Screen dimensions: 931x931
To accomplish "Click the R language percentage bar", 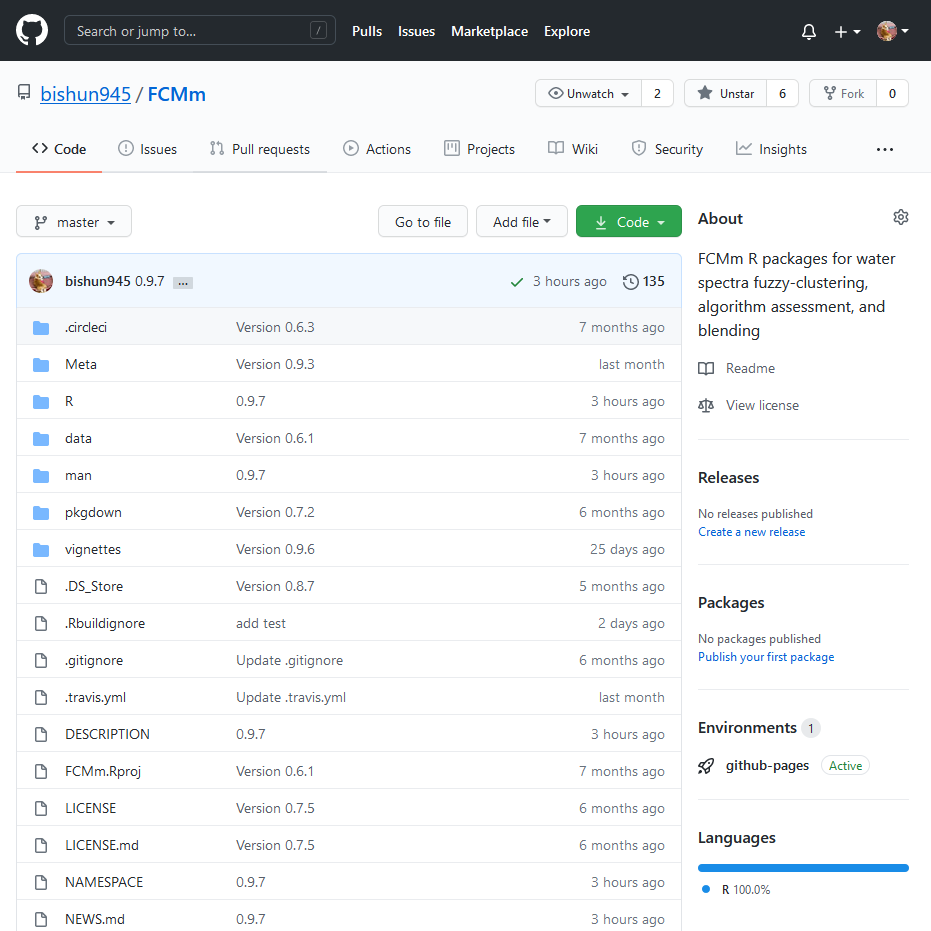I will pyautogui.click(x=802, y=867).
